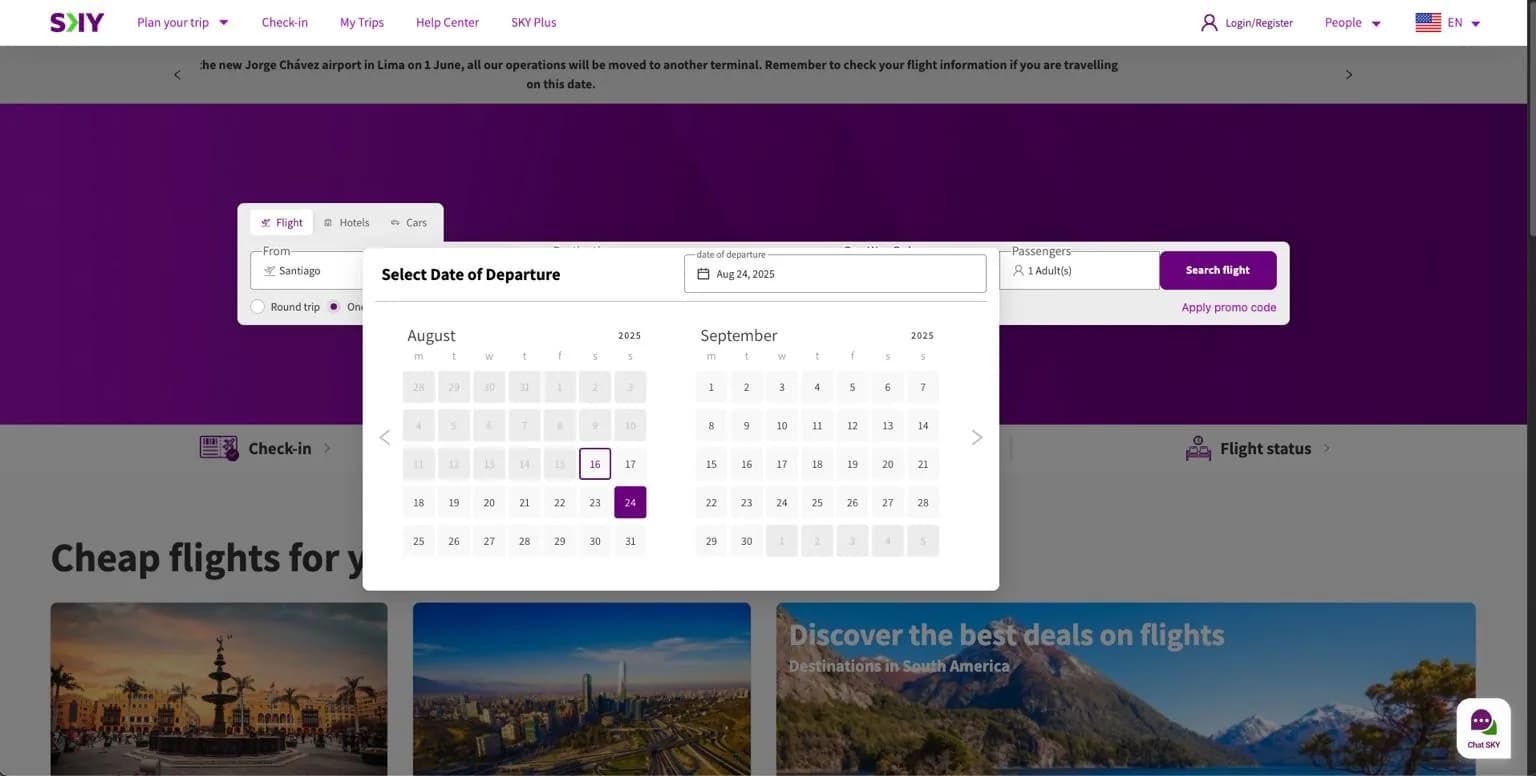Click the page vertical scrollbar
This screenshot has height=776, width=1536.
1531,120
